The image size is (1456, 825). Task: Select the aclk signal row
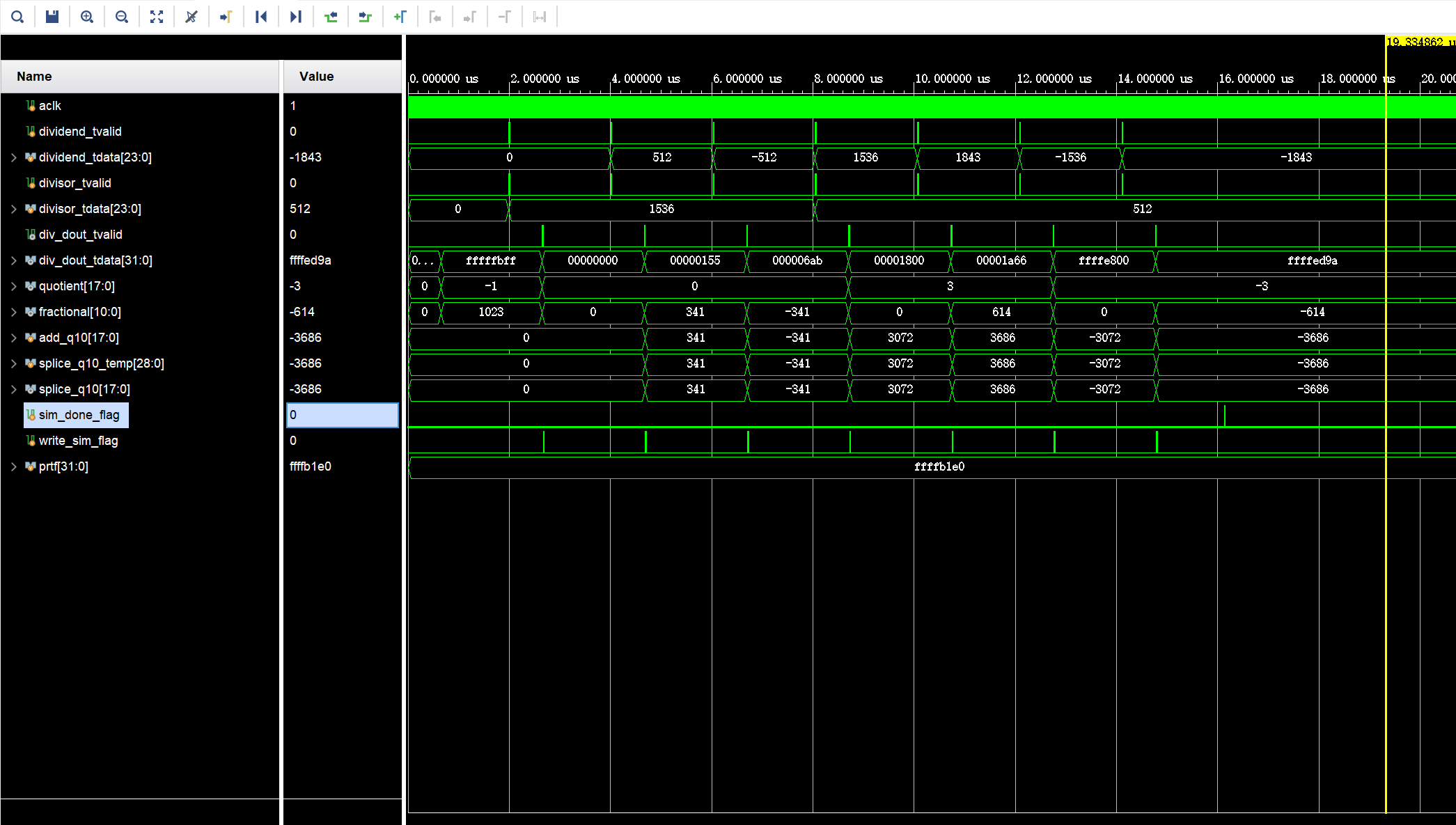pos(49,106)
